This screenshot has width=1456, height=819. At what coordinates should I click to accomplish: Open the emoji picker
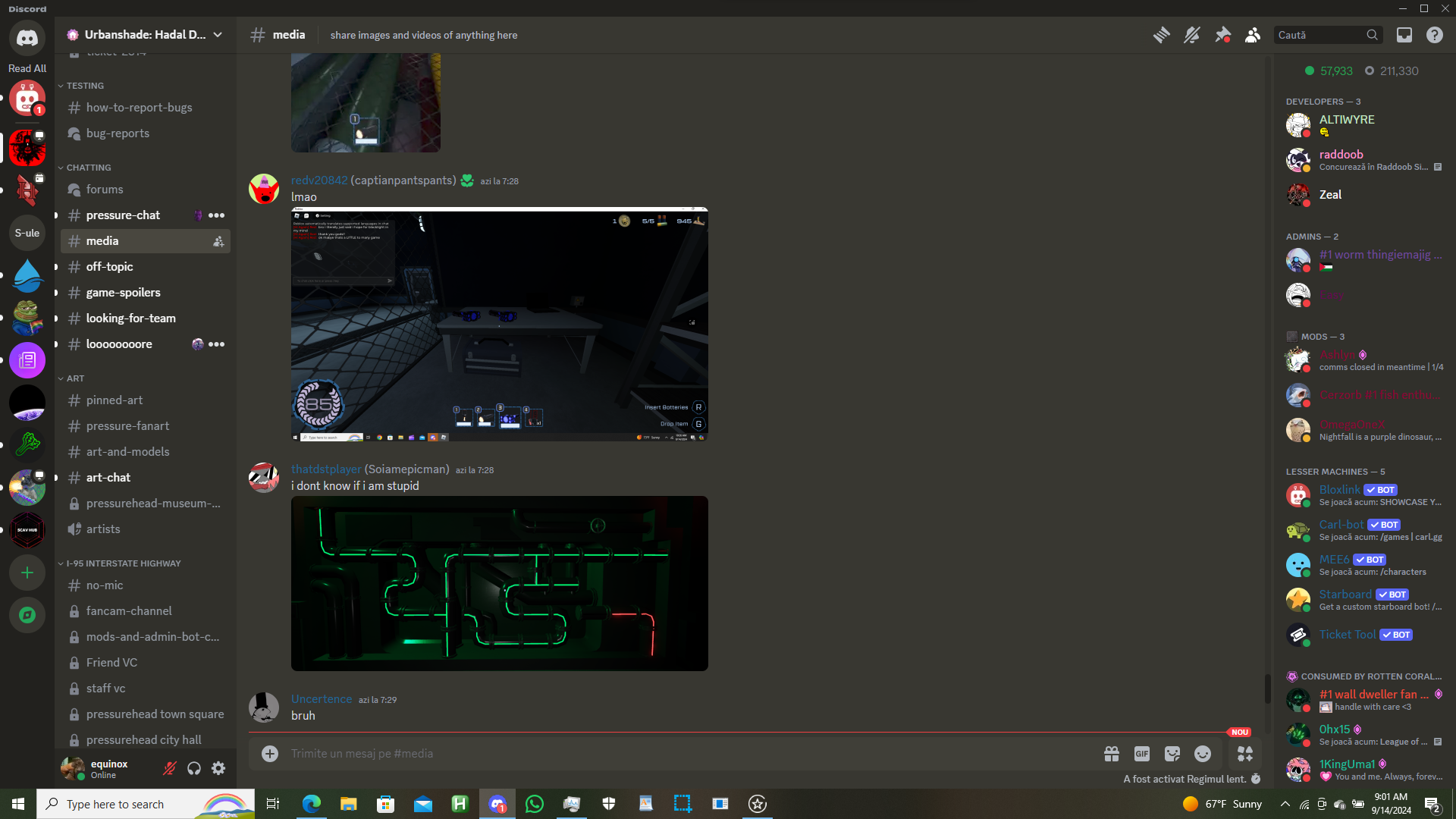point(1203,754)
